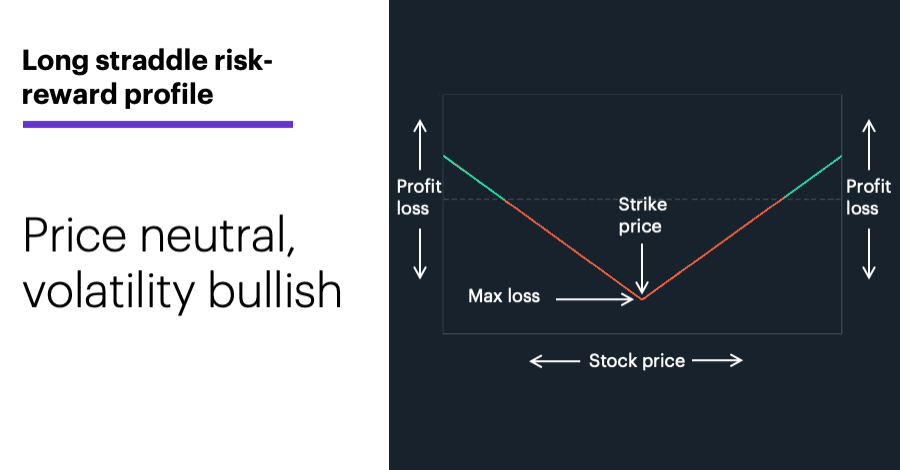Click the purple underline bar below the title
This screenshot has height=470, width=900.
click(158, 124)
